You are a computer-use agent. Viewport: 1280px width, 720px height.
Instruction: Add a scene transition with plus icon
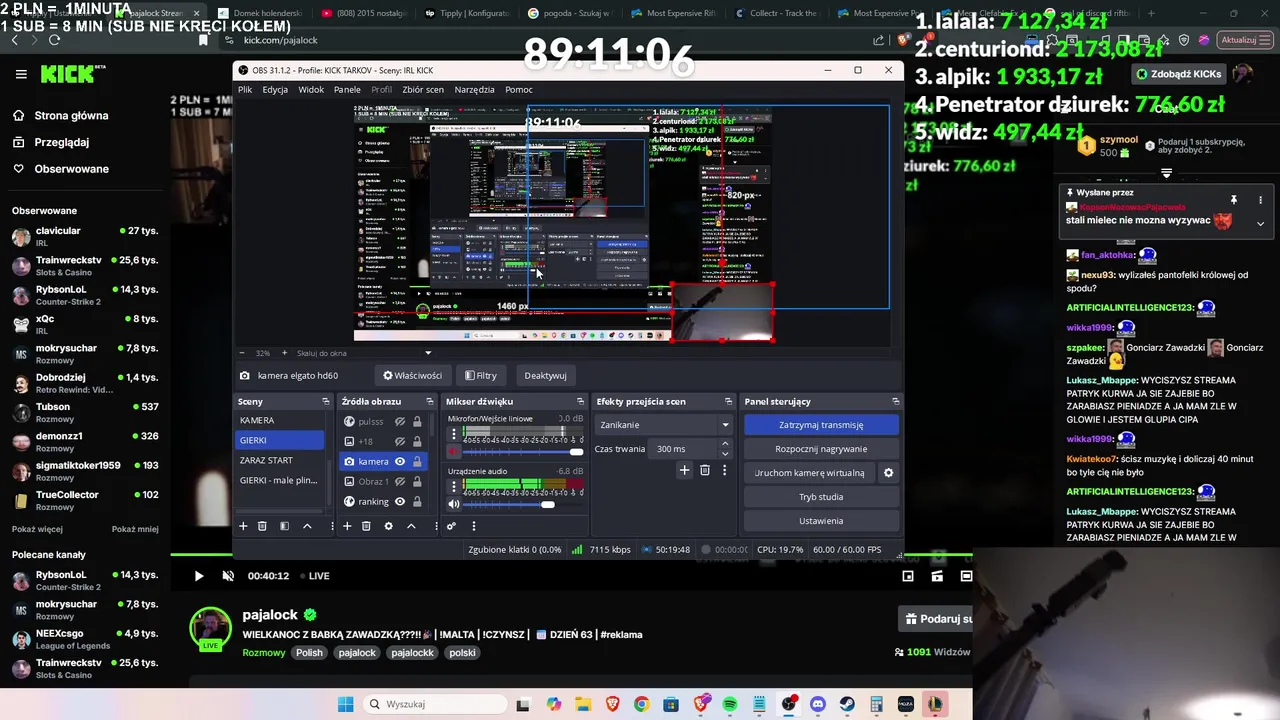(684, 470)
